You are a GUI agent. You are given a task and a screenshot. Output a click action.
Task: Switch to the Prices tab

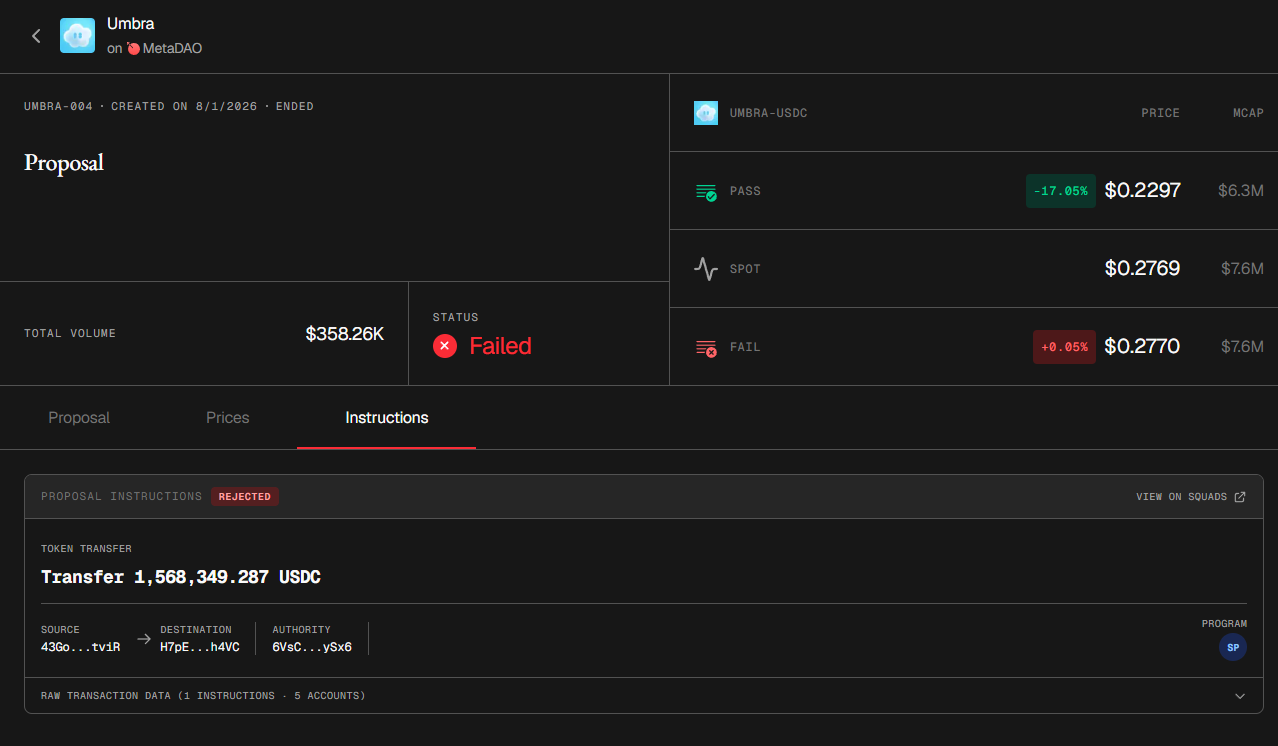point(228,418)
